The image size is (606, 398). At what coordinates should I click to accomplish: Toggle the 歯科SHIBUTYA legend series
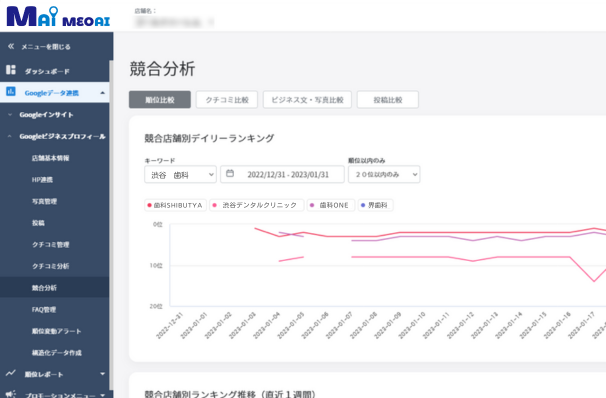pos(175,205)
